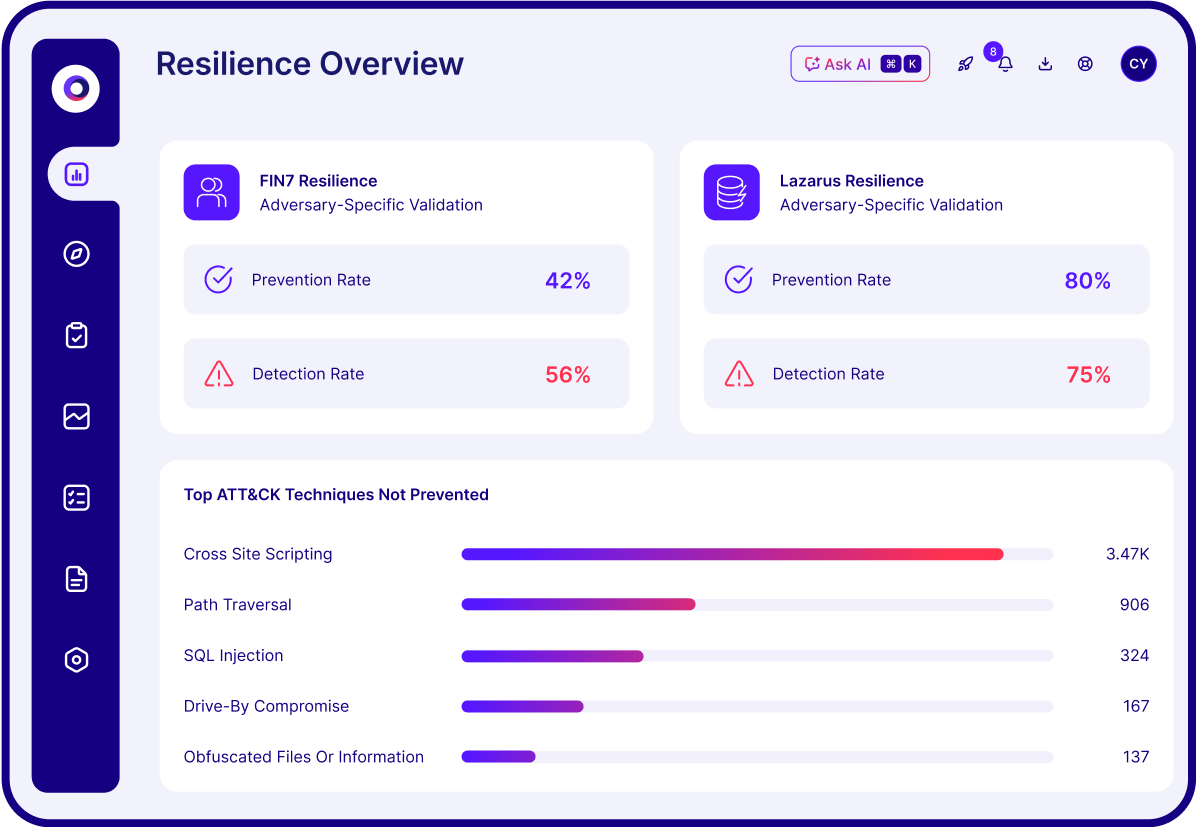Open the hexagon settings sidebar icon
The height and width of the screenshot is (827, 1196).
pos(76,660)
